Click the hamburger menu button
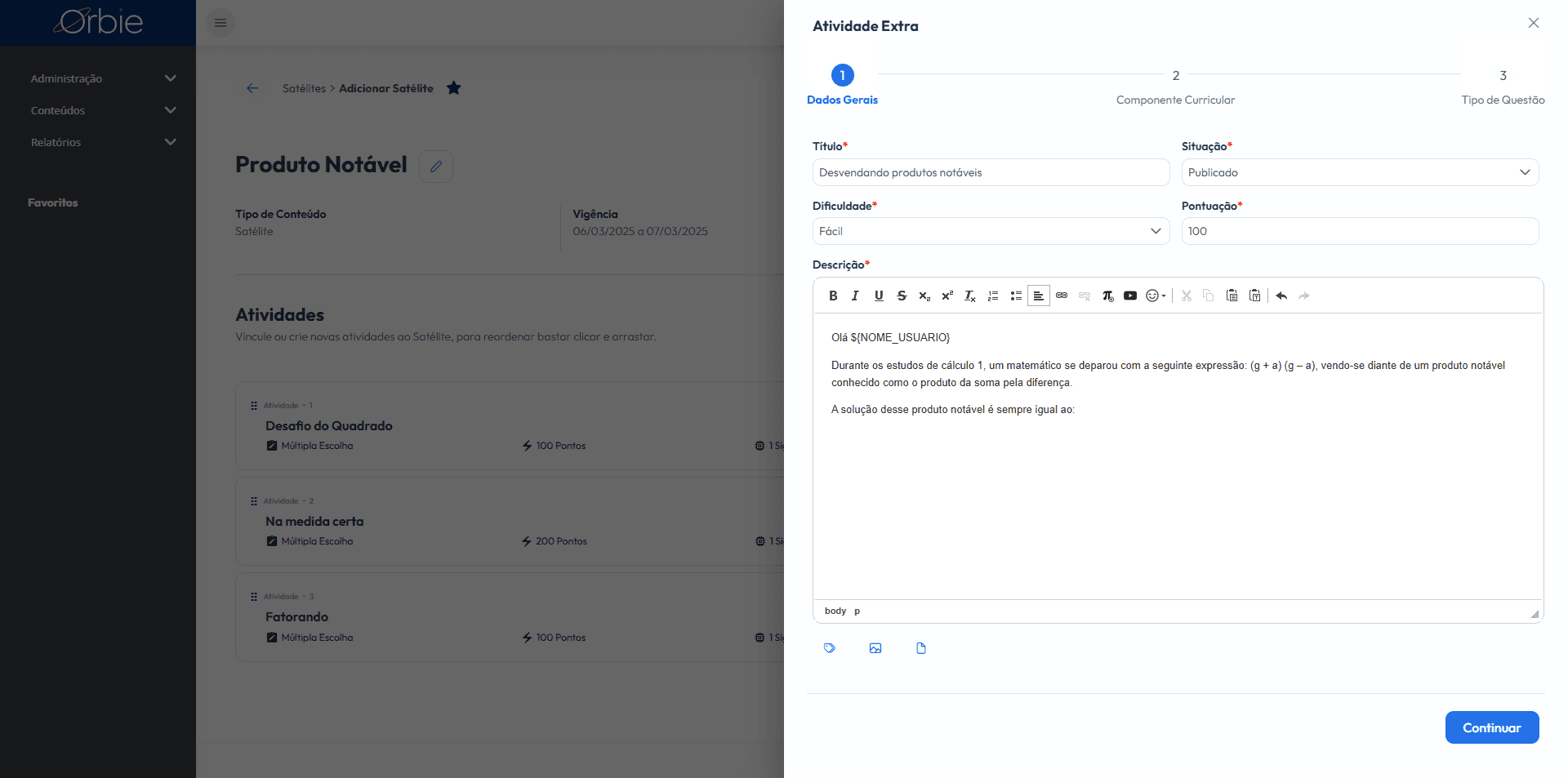Screen dimensions: 1568x778 click(x=220, y=23)
